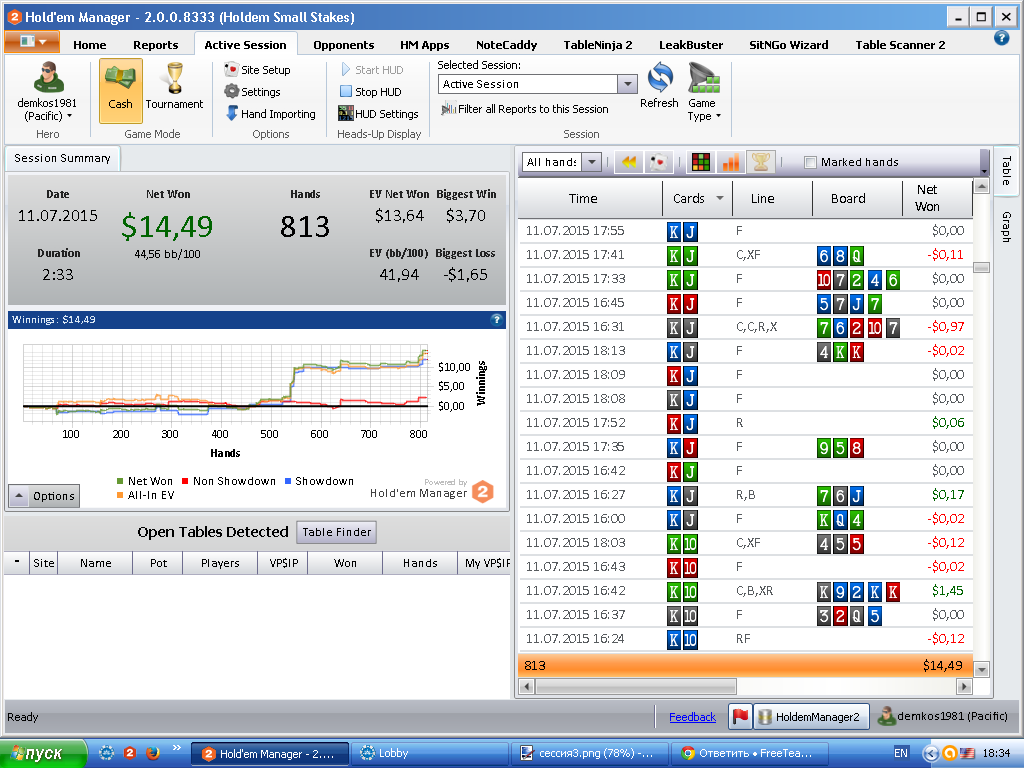
Task: Select the 11.07.2015 16:42 hand winning $1,45
Action: tap(746, 590)
